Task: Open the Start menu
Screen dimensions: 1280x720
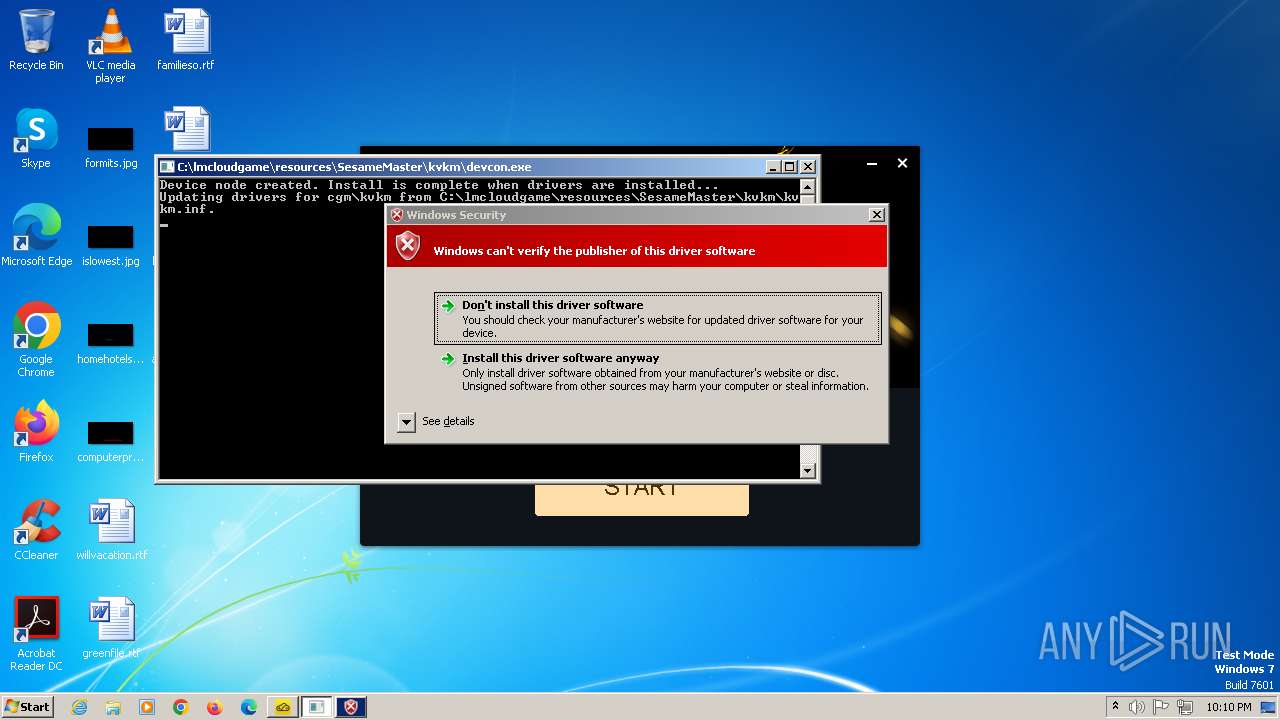Action: click(x=27, y=707)
